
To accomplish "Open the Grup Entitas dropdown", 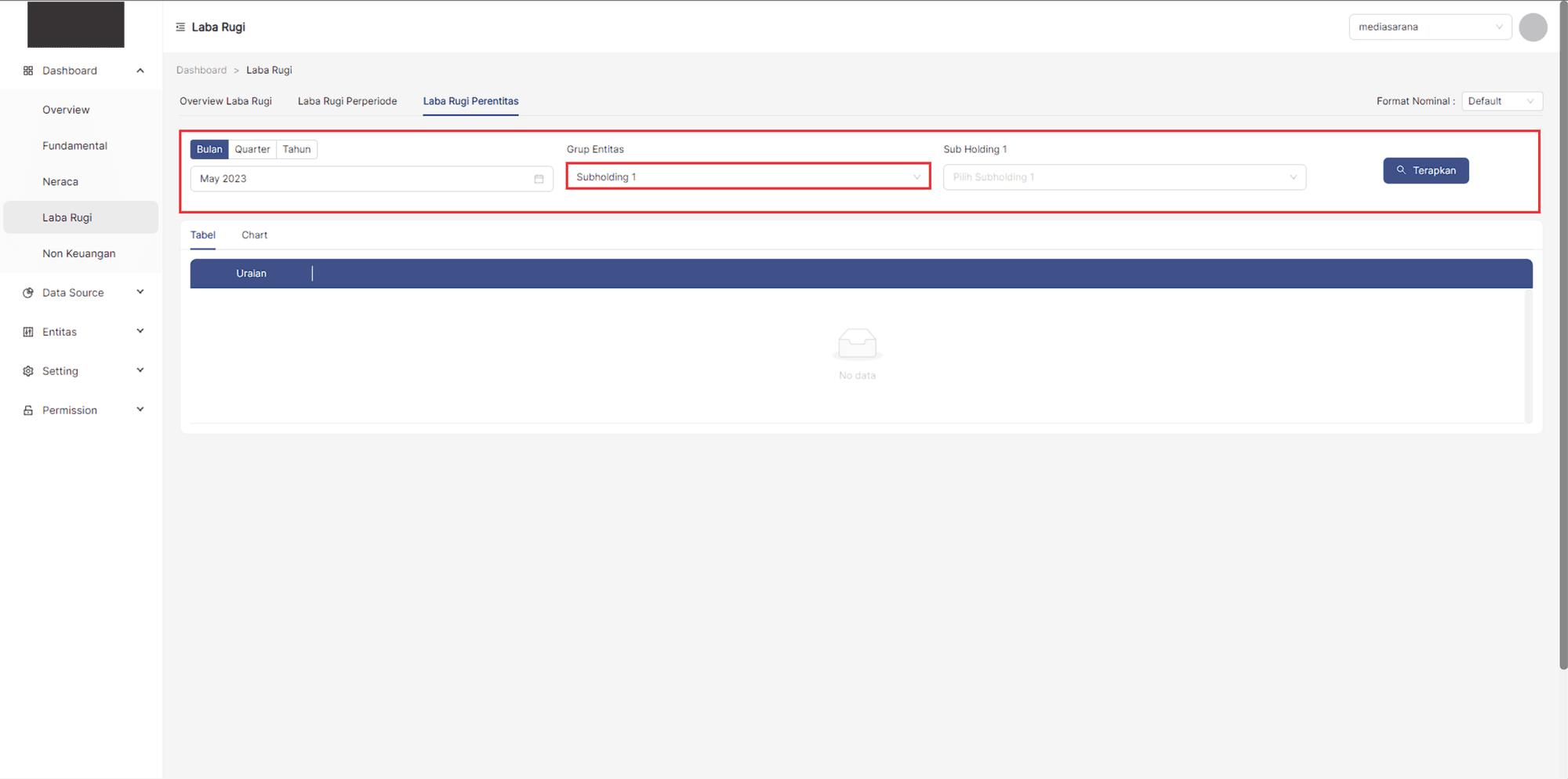I will (748, 177).
